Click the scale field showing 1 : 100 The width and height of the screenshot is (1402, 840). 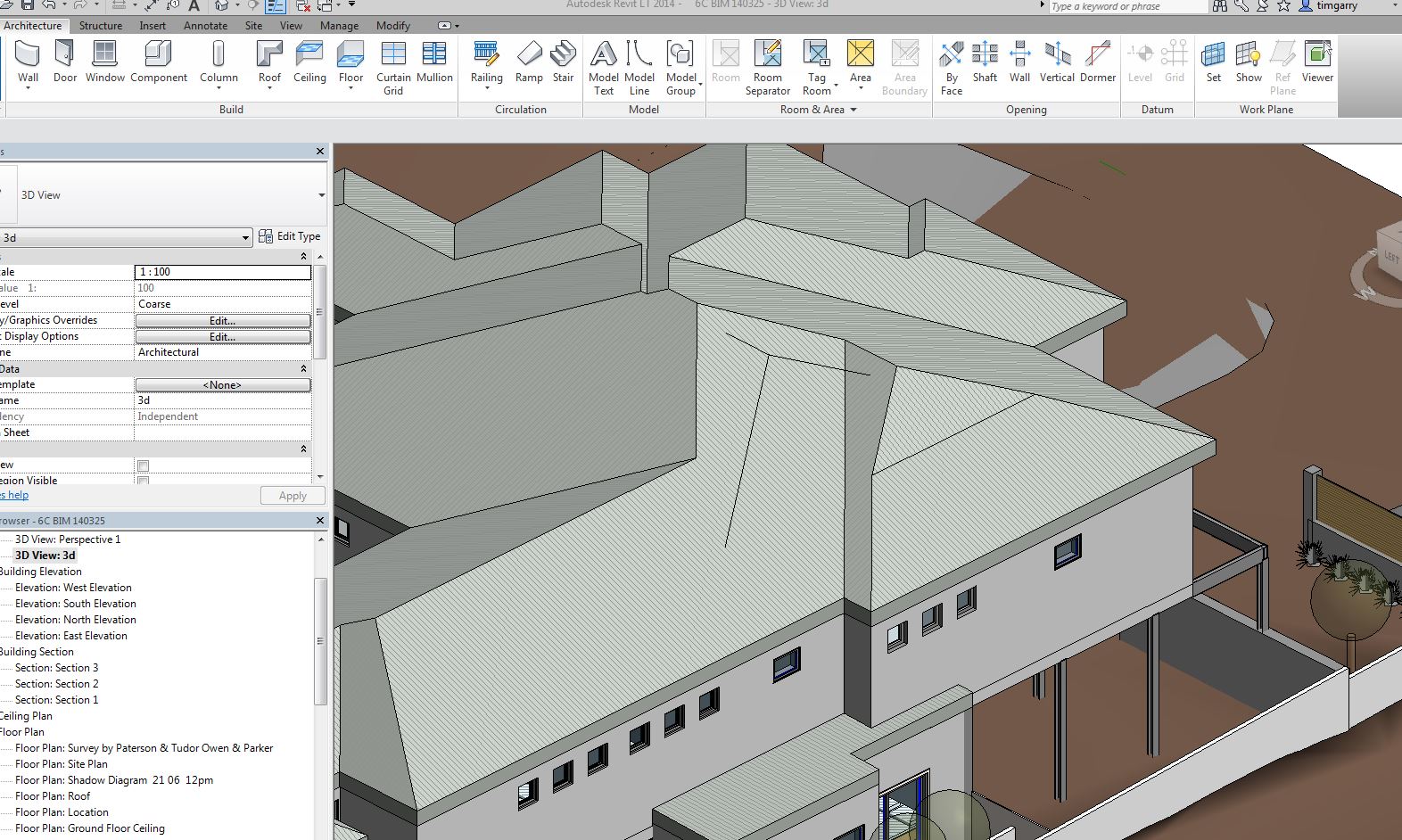coord(222,272)
